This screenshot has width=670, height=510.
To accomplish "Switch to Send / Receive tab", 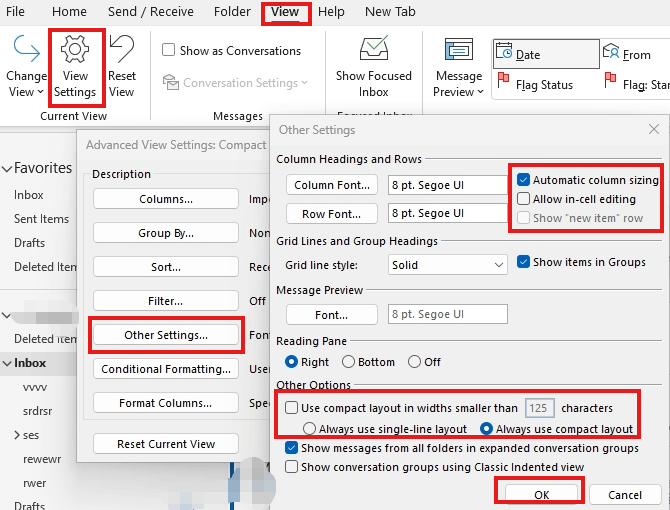I will tap(150, 12).
